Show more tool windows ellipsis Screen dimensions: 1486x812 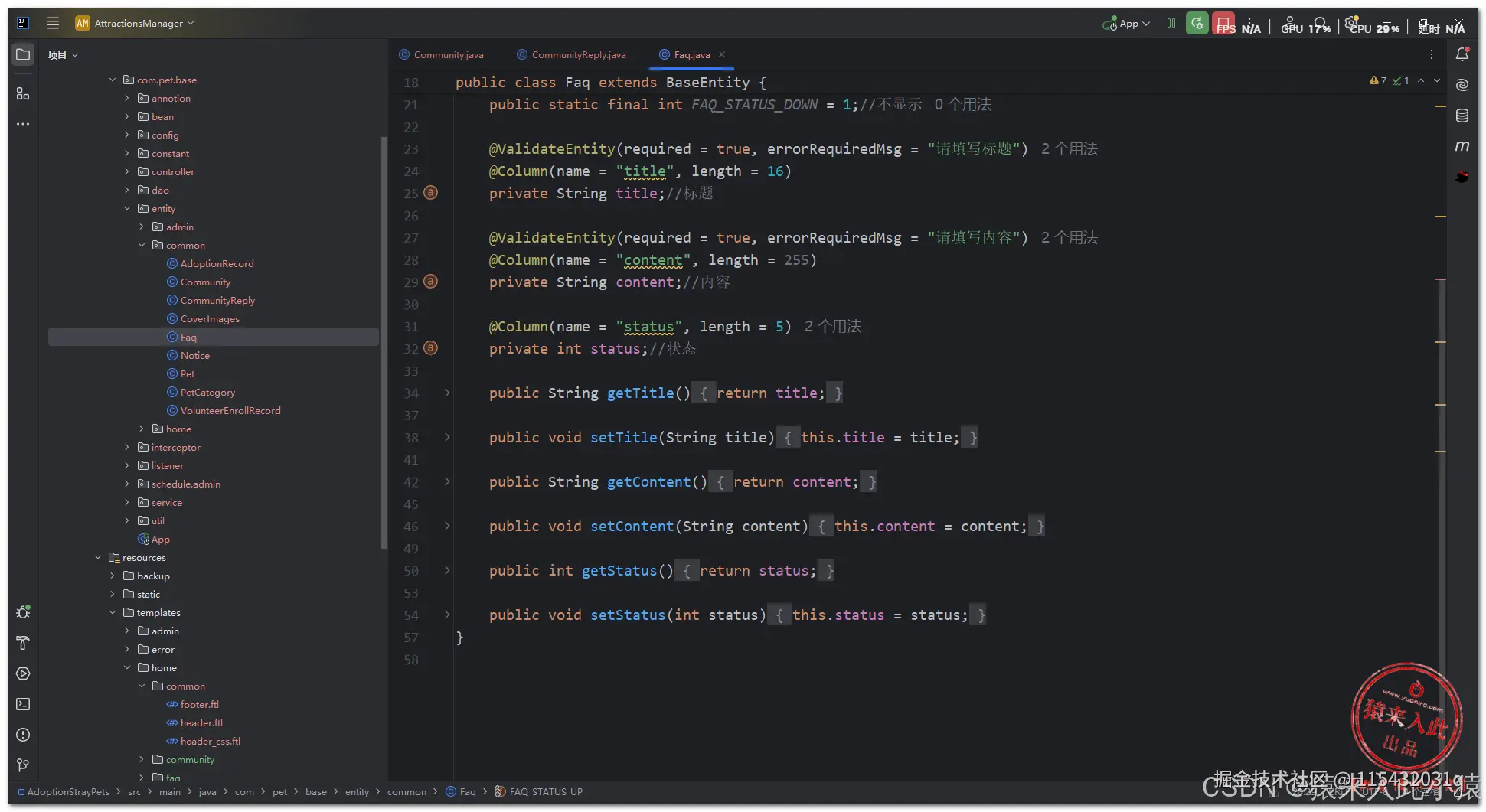pyautogui.click(x=23, y=124)
